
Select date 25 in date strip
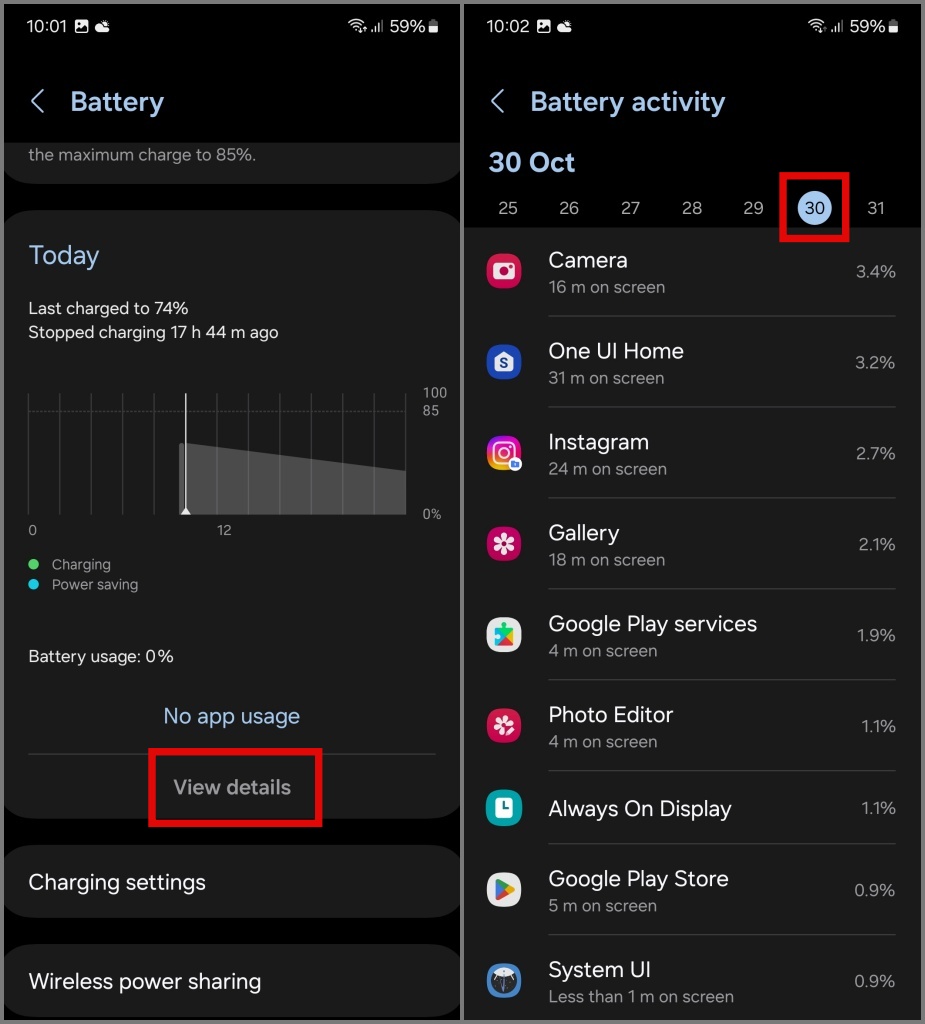(x=508, y=208)
